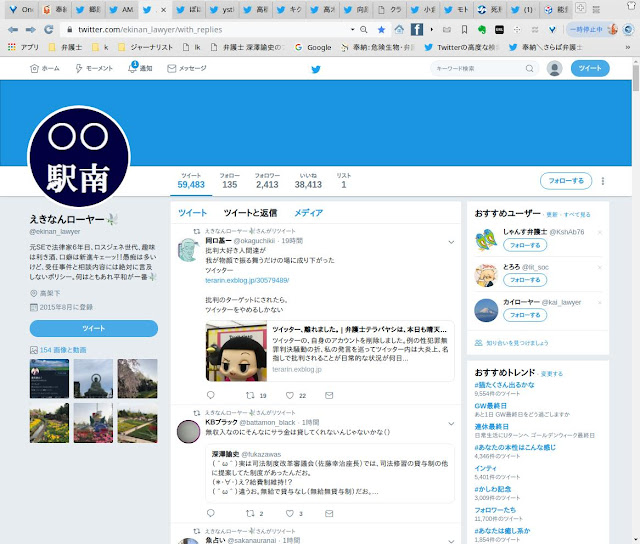The image size is (640, 544).
Task: Expand bookmarks overflow chevron
Action: 628,47
